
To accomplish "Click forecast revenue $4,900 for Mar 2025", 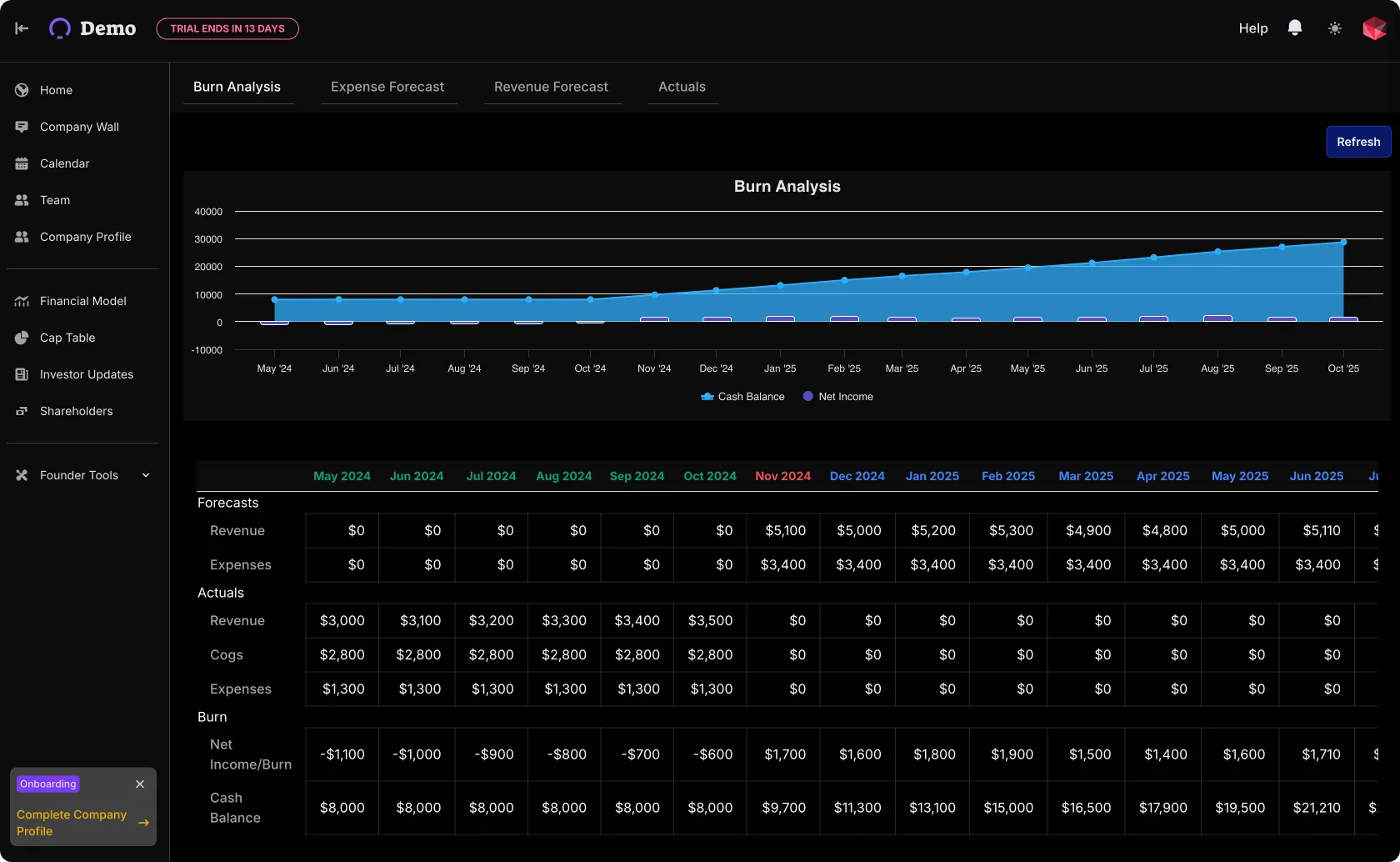I will point(1087,531).
